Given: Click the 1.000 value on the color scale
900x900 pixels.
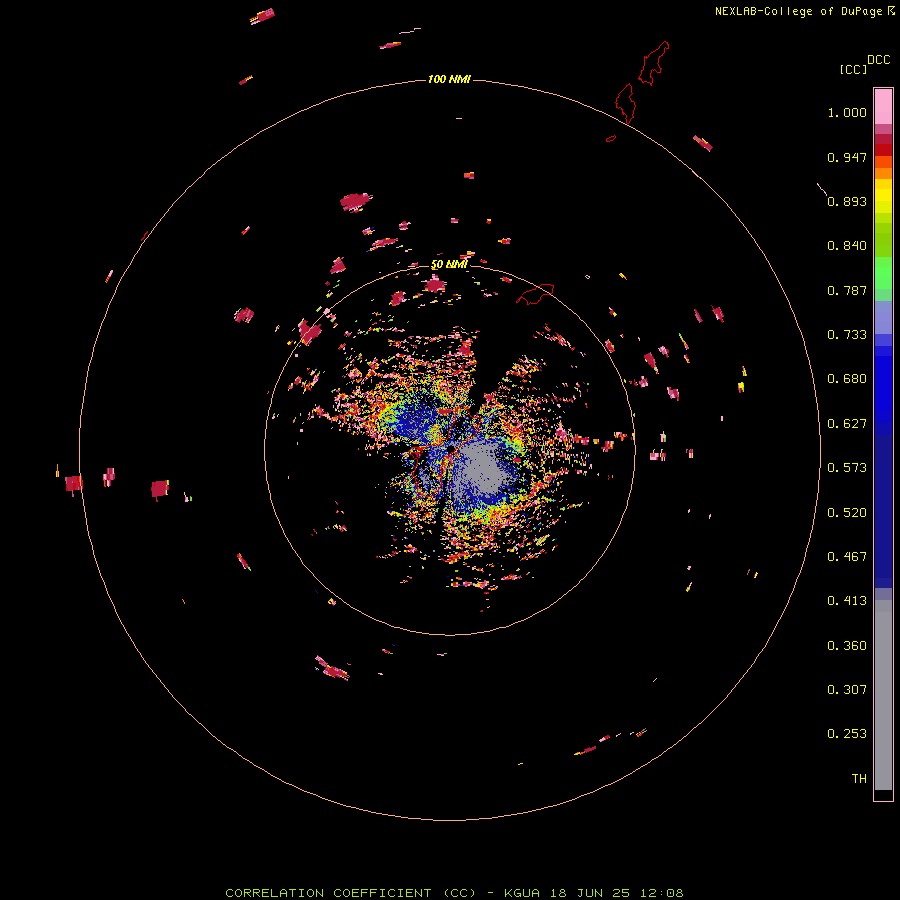Looking at the screenshot, I should [x=847, y=112].
